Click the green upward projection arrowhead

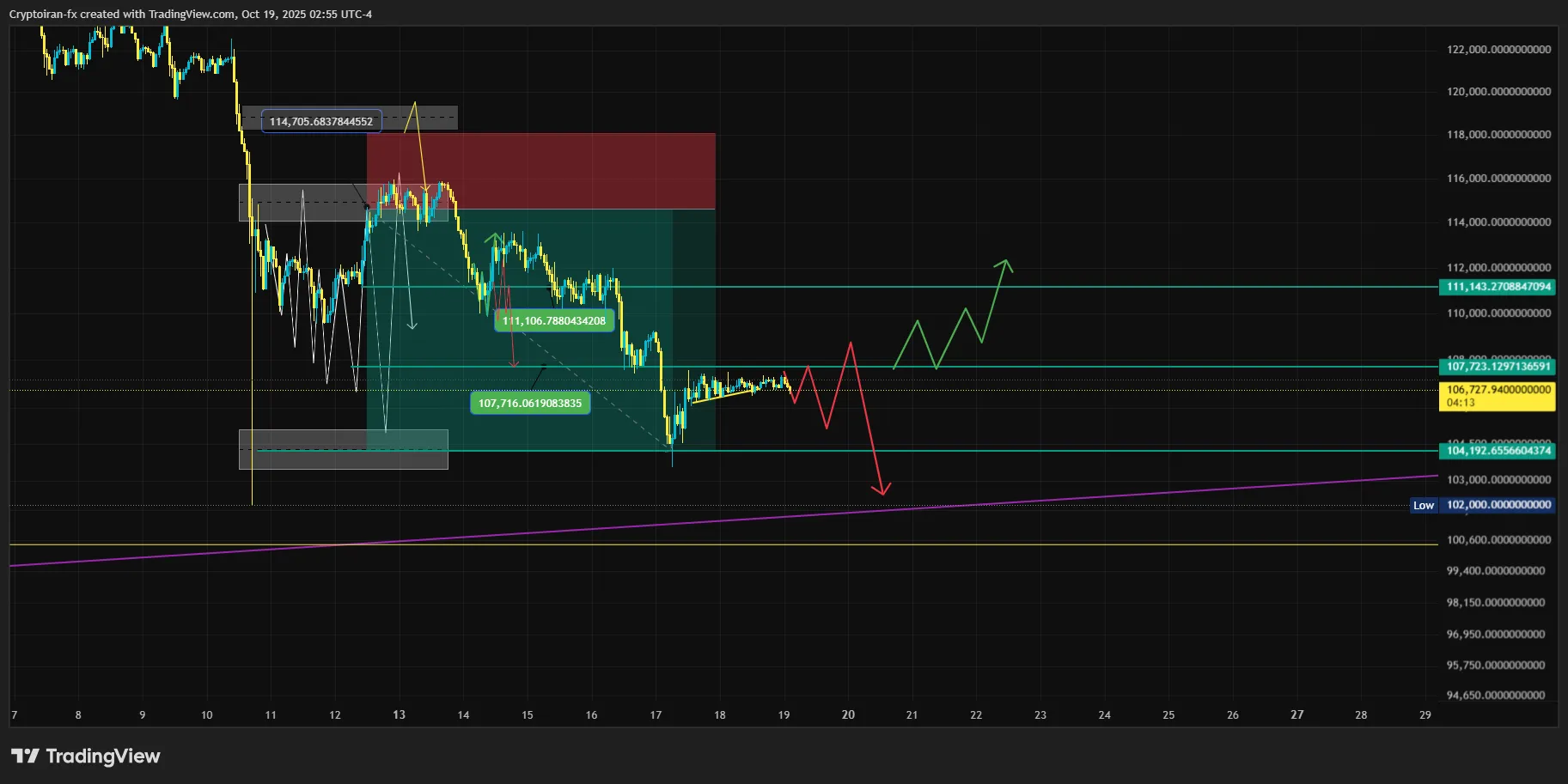[1004, 263]
